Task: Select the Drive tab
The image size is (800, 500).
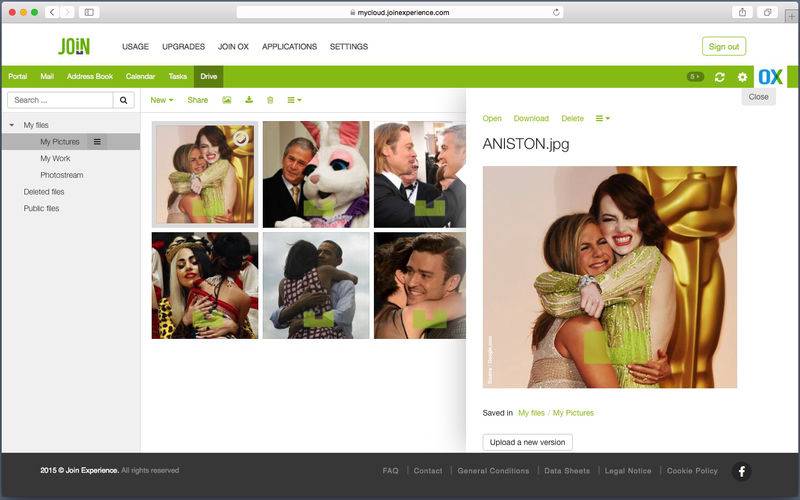Action: click(208, 77)
